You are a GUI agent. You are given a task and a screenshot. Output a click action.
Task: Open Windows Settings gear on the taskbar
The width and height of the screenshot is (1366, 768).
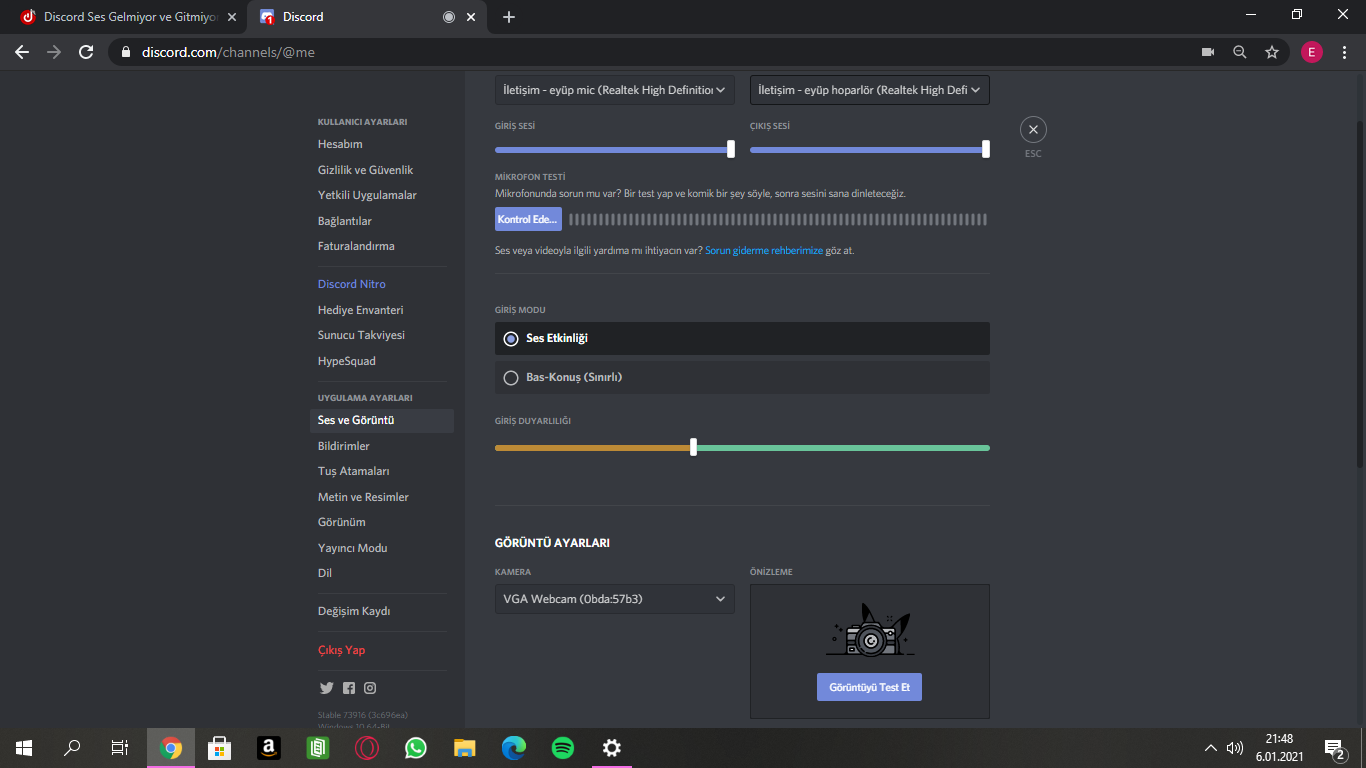tap(612, 748)
